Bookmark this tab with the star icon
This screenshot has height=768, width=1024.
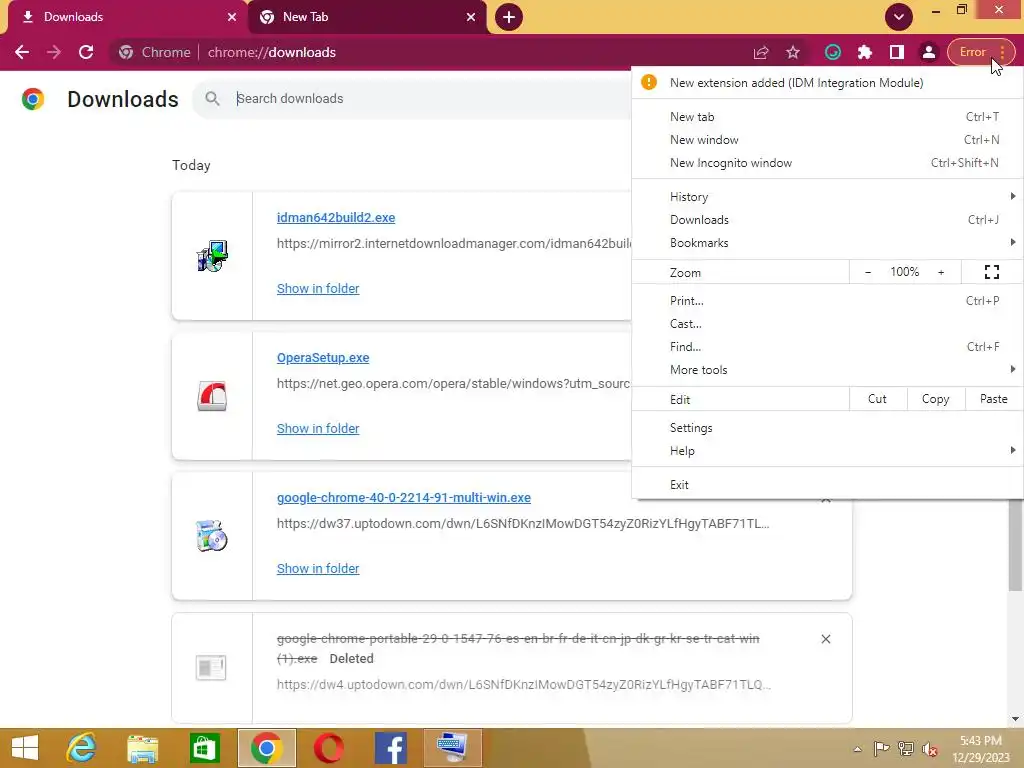[x=793, y=52]
